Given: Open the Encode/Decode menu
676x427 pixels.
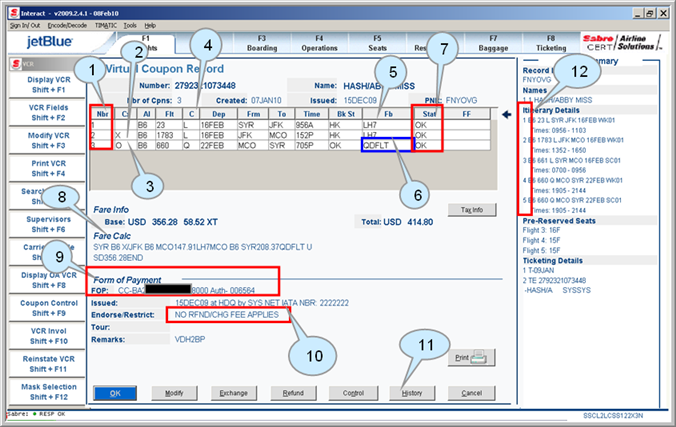Looking at the screenshot, I should [x=67, y=24].
